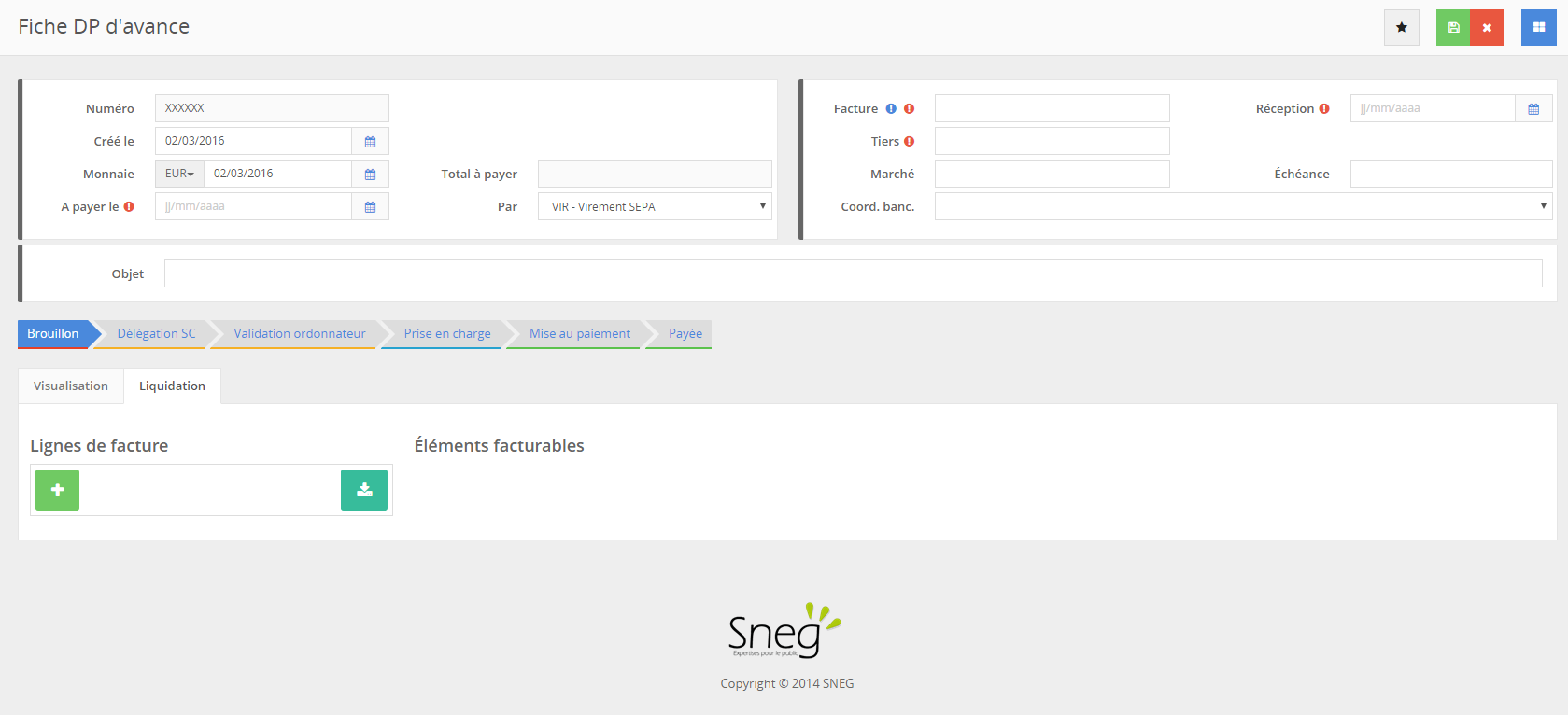Open calendar for Créé le date
Screen dimensions: 1568x715
pos(370,142)
